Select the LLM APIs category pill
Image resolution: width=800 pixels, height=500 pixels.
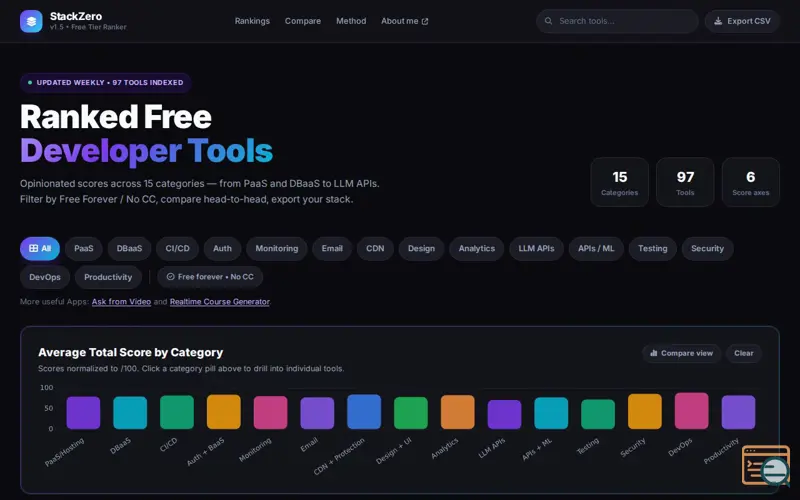[536, 248]
